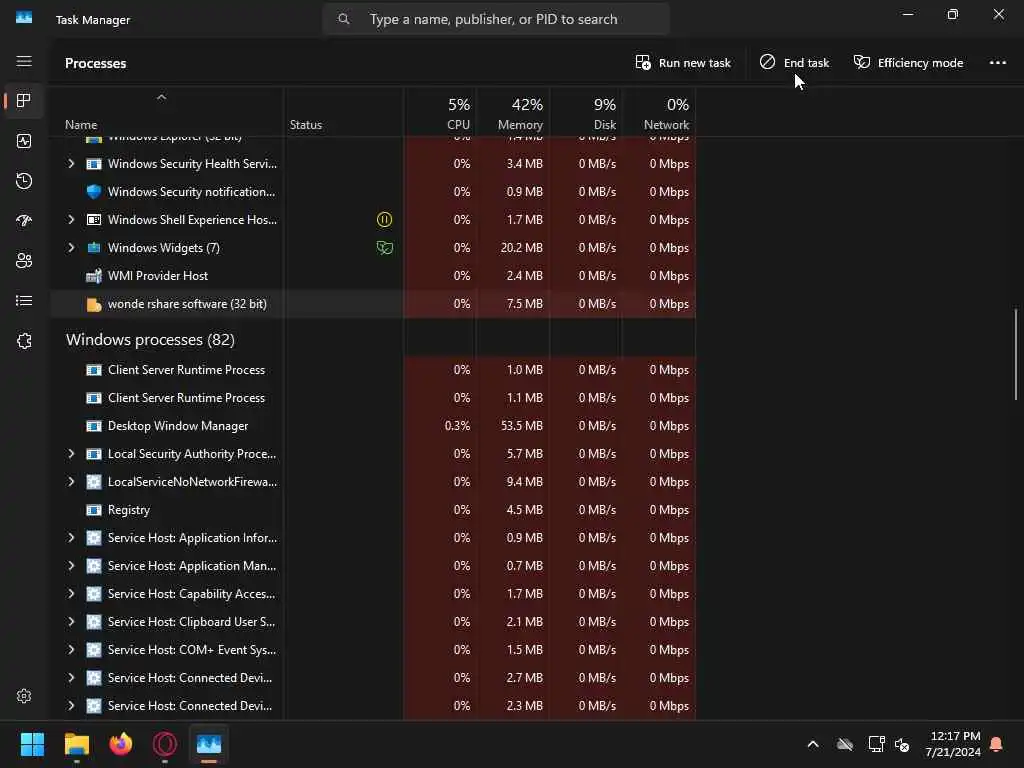Expand Service Host: Capability Access row
The image size is (1024, 768).
71,594
